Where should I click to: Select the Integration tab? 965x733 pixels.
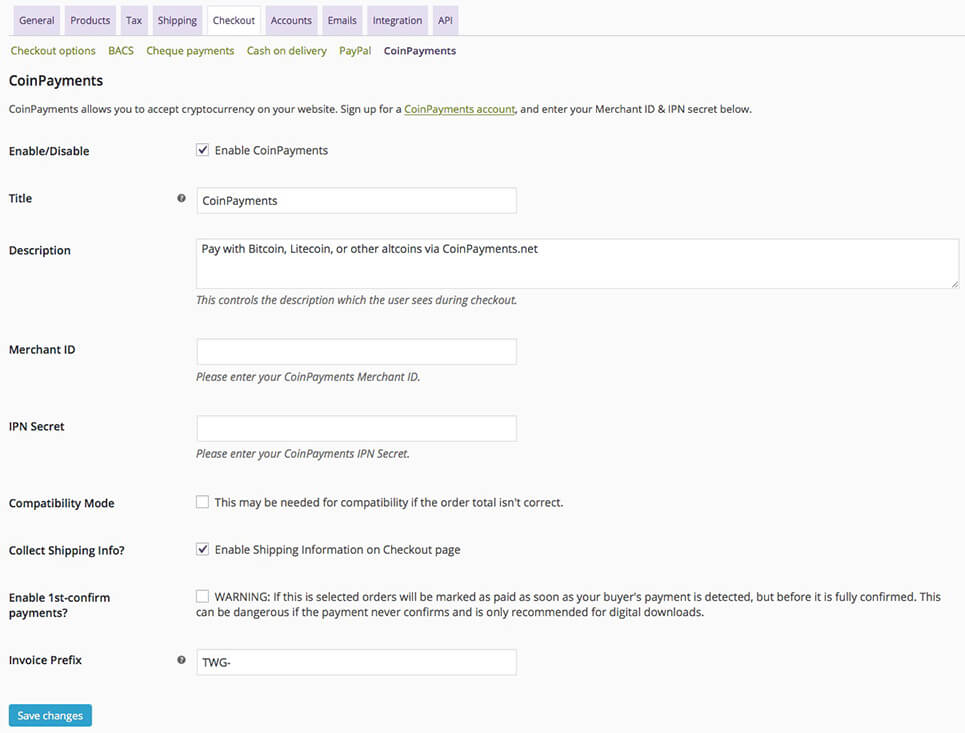[x=397, y=20]
